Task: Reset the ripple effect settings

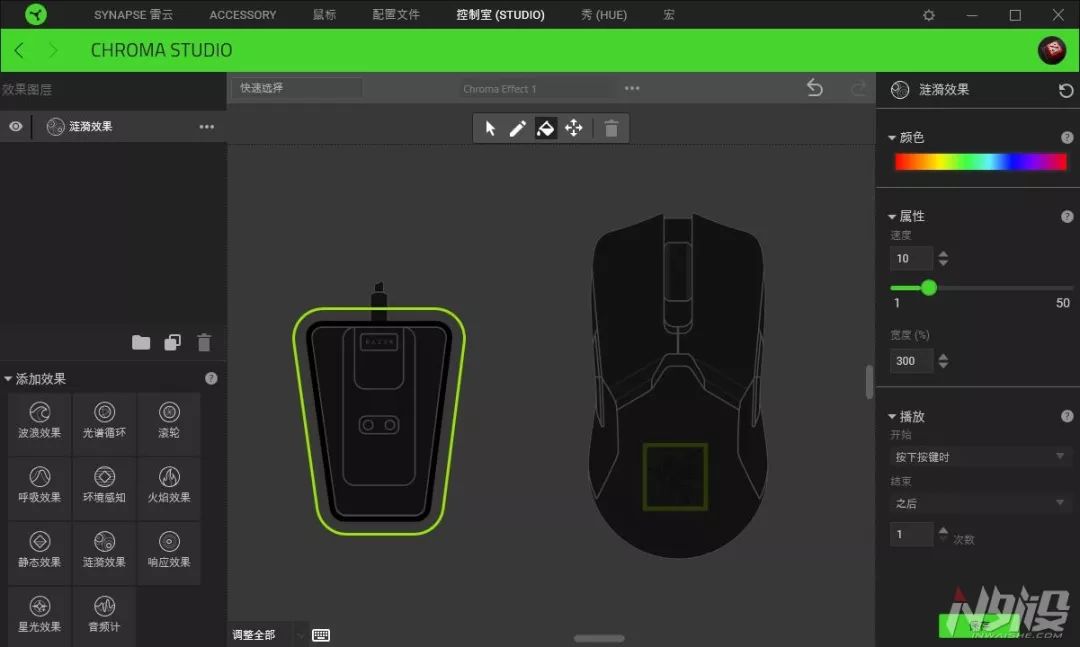Action: [x=1066, y=90]
